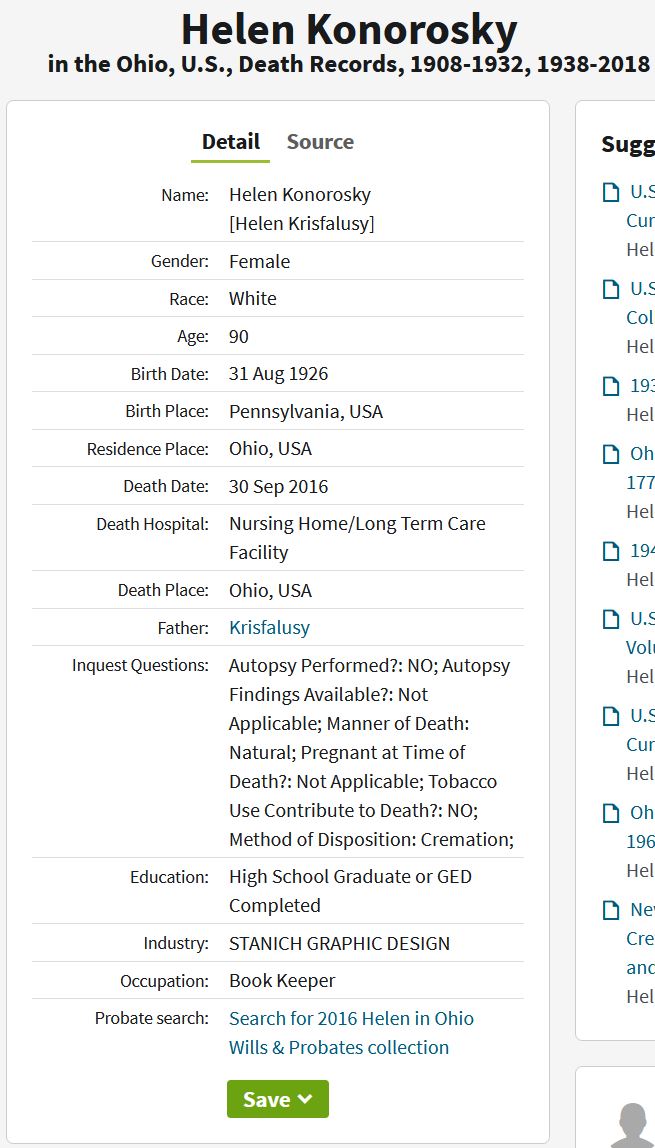Select the document icon next to "Oh 196" record
This screenshot has width=655, height=1148.
(x=610, y=813)
